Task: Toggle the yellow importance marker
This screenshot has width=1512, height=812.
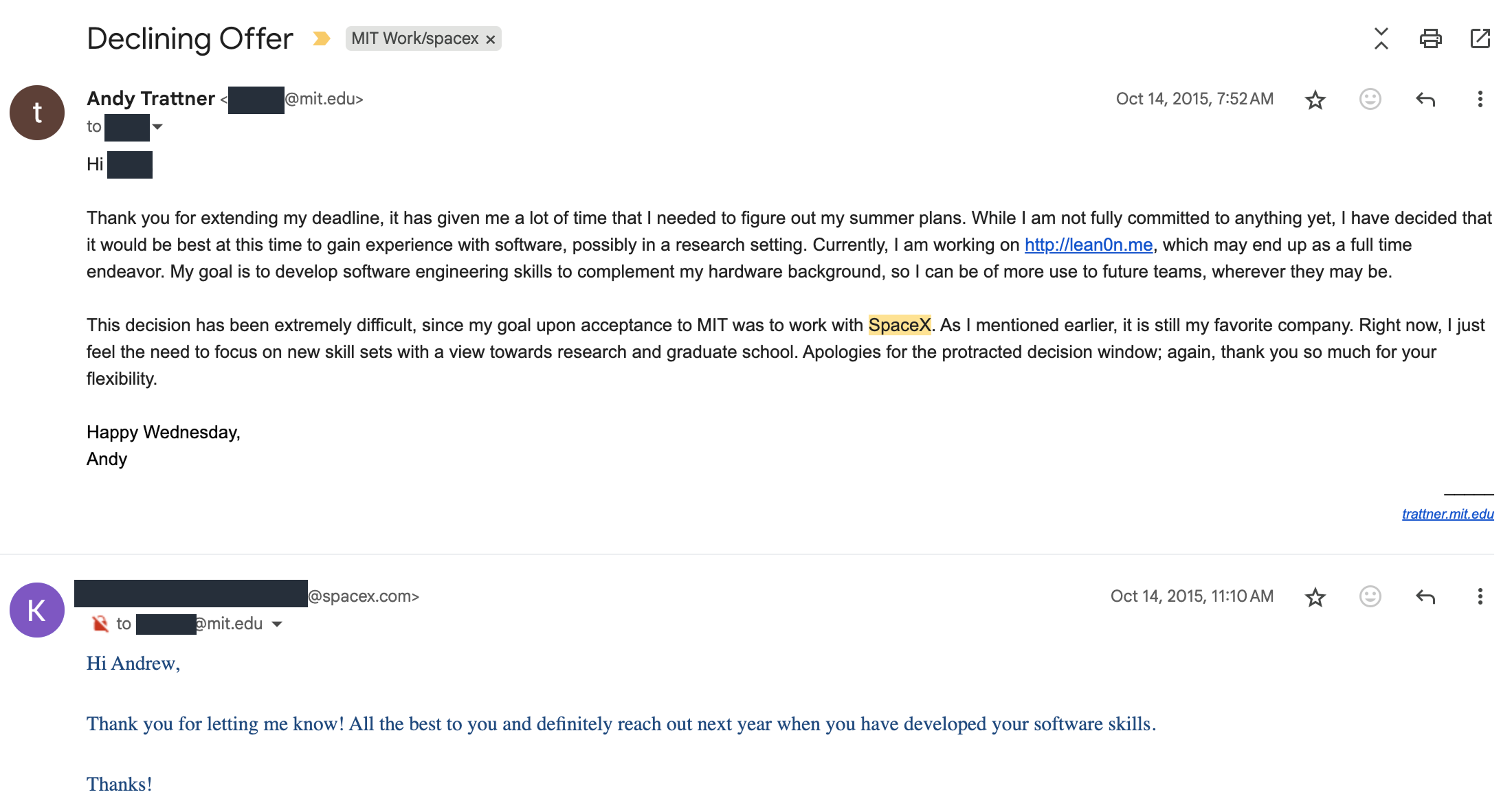Action: click(x=321, y=38)
